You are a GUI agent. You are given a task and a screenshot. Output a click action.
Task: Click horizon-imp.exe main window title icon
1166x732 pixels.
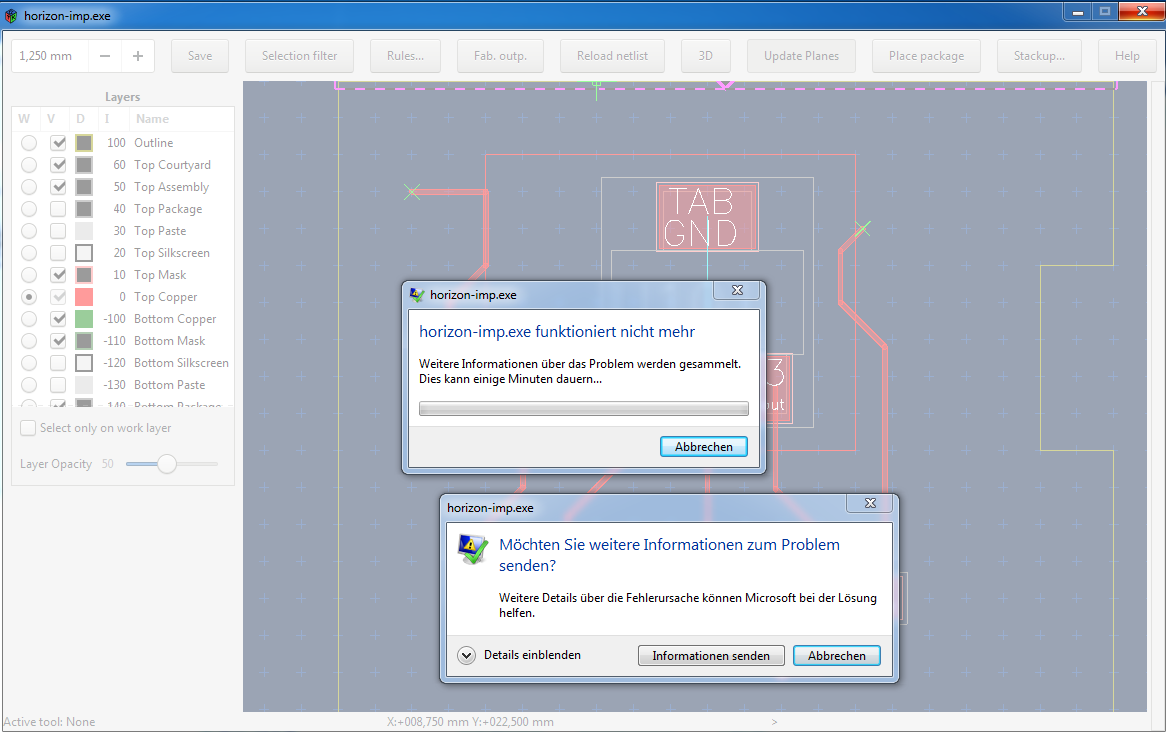pyautogui.click(x=11, y=16)
